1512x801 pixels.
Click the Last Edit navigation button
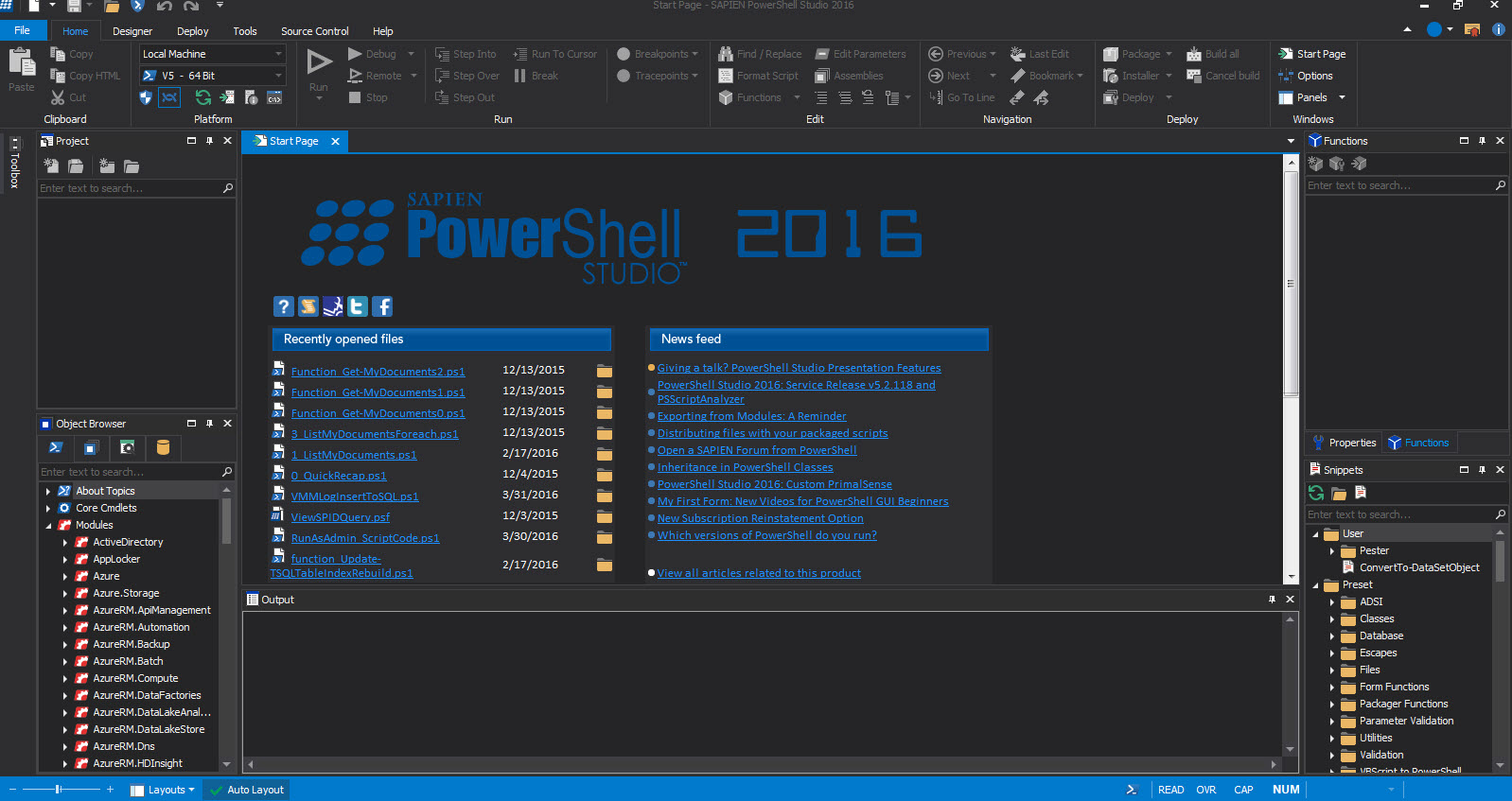click(1040, 54)
